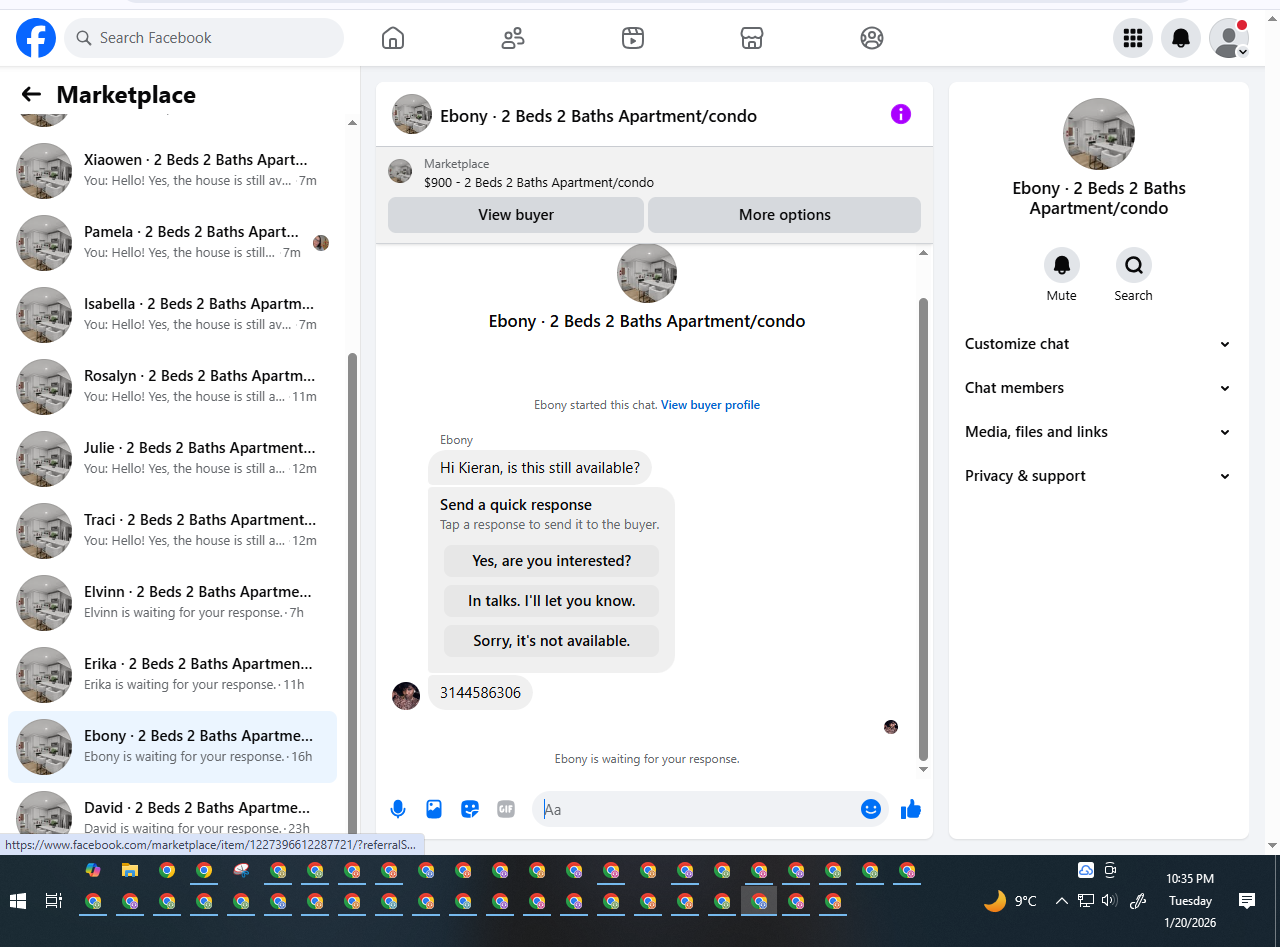Click "Hi Kieran, is this still available?" message

[x=540, y=467]
